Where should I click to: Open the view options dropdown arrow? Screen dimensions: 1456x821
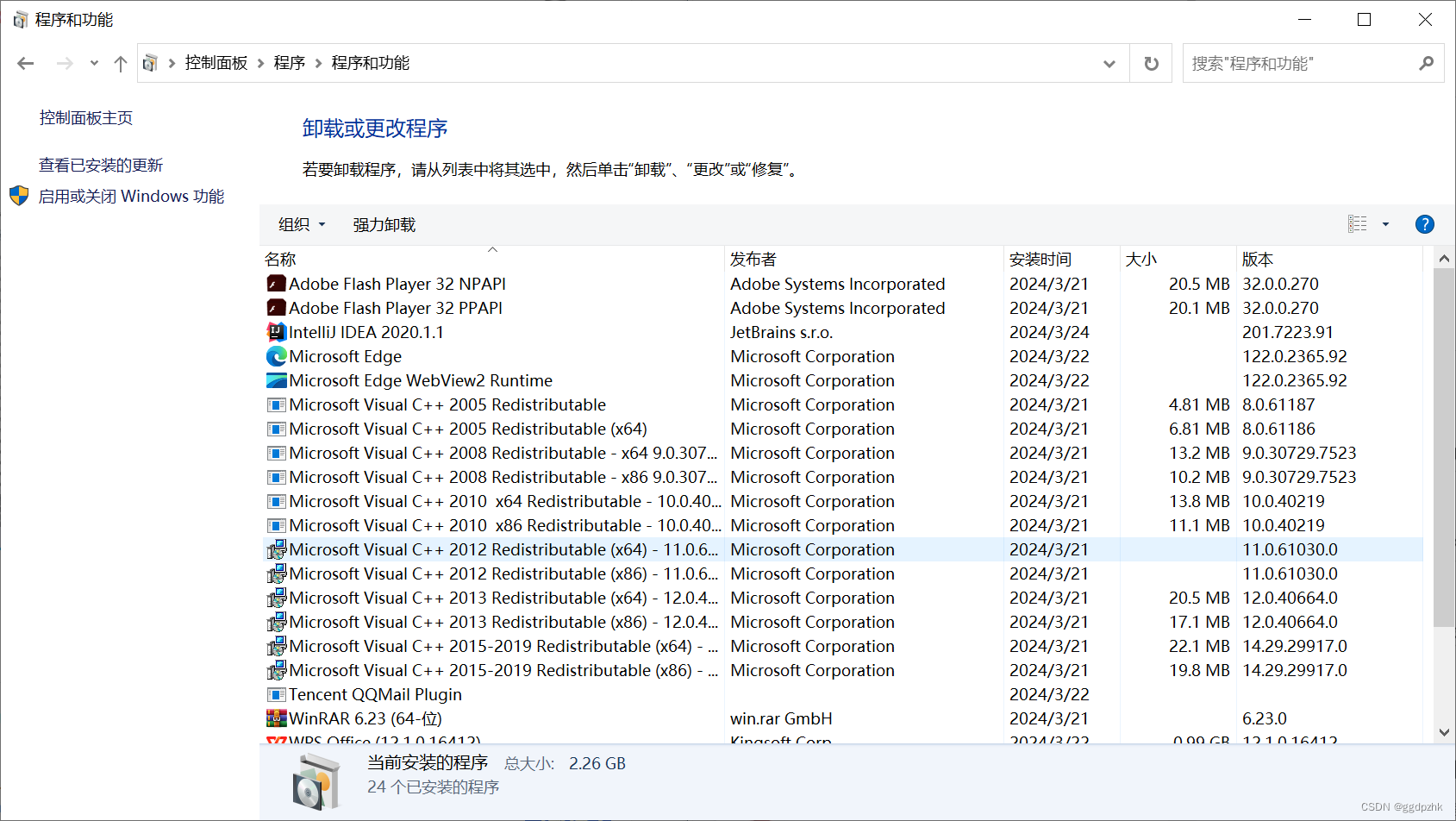pyautogui.click(x=1385, y=224)
